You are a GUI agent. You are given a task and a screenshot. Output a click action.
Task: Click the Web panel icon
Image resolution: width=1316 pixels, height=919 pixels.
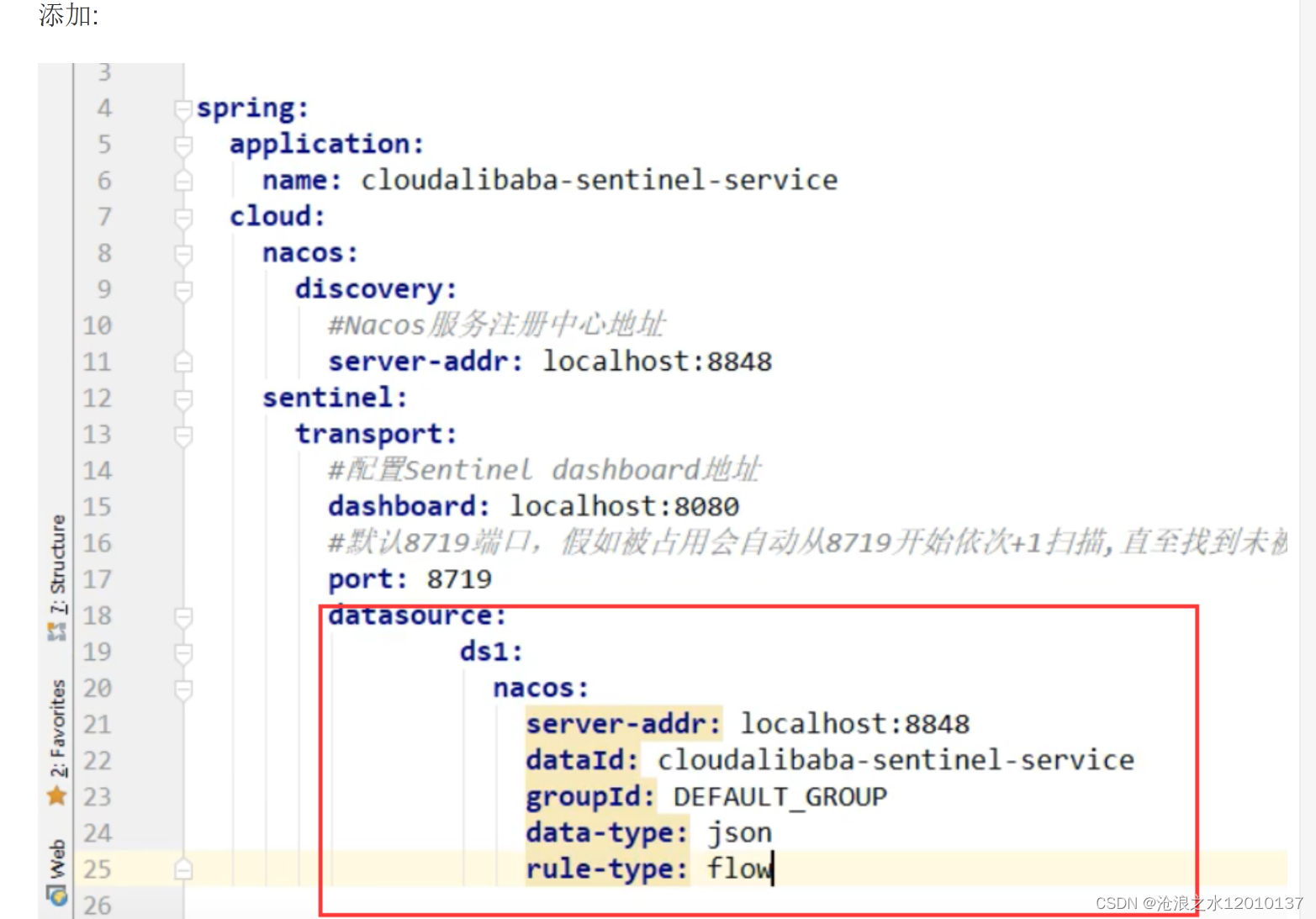[x=57, y=895]
